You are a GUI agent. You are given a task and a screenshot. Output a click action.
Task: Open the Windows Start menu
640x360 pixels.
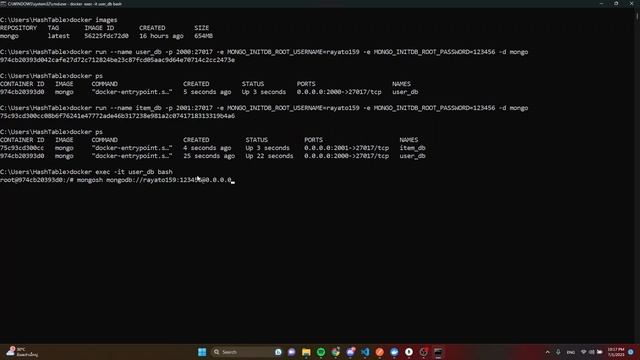(202, 352)
